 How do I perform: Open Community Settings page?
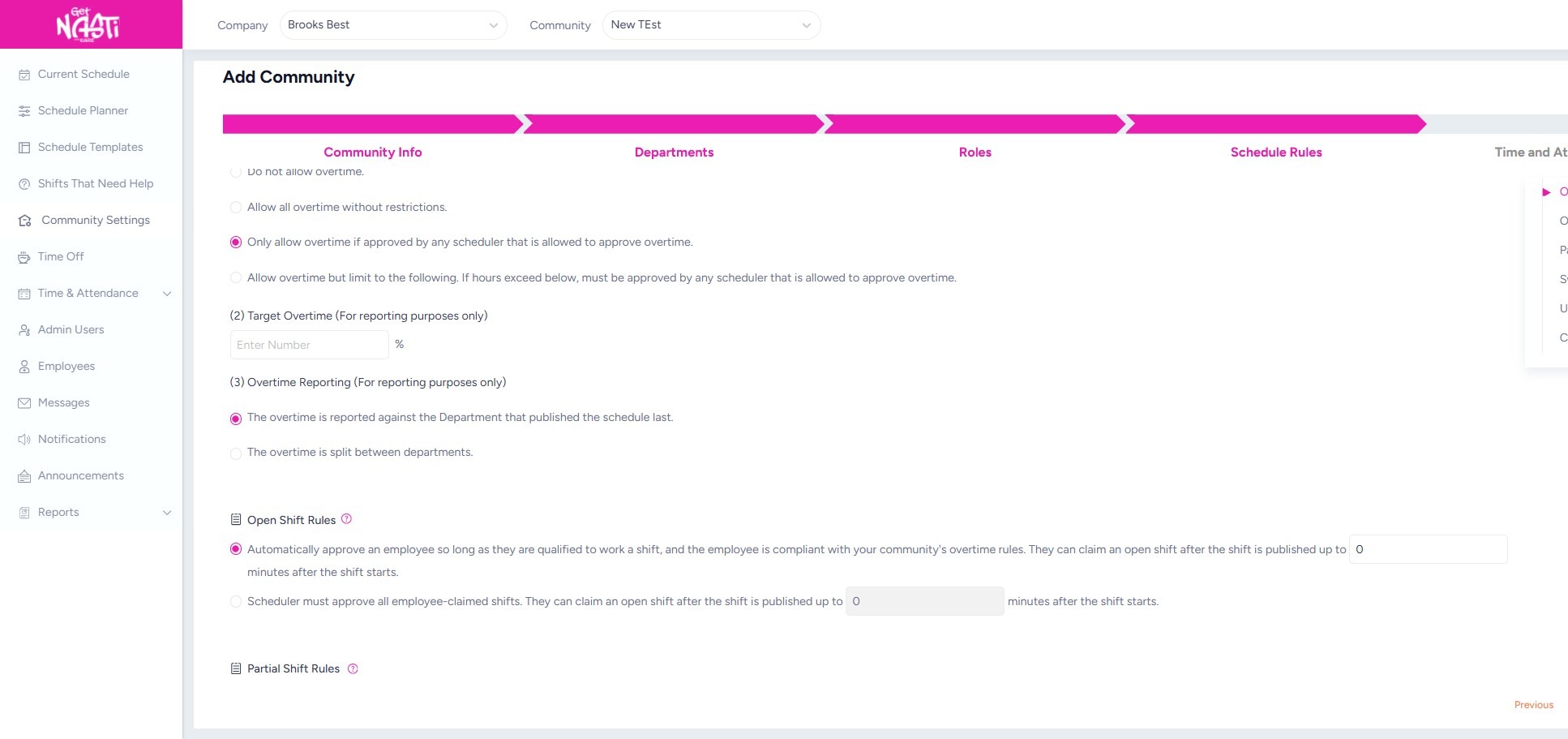pos(96,221)
